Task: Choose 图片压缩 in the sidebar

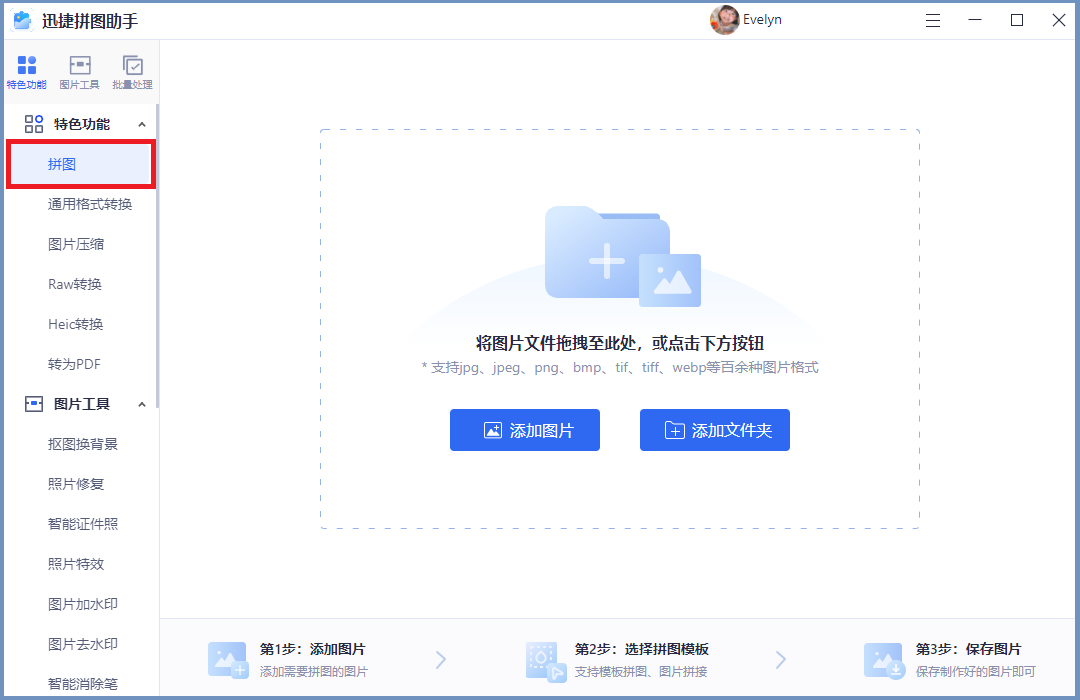Action: [x=76, y=244]
